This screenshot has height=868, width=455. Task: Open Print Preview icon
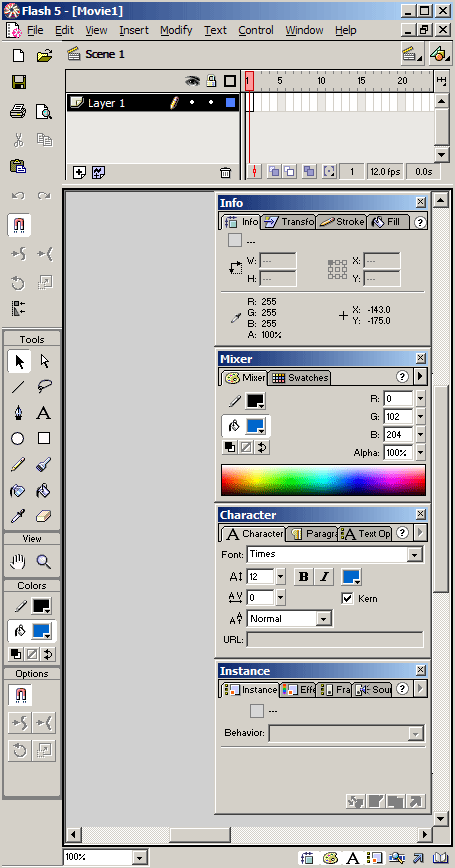(x=44, y=112)
